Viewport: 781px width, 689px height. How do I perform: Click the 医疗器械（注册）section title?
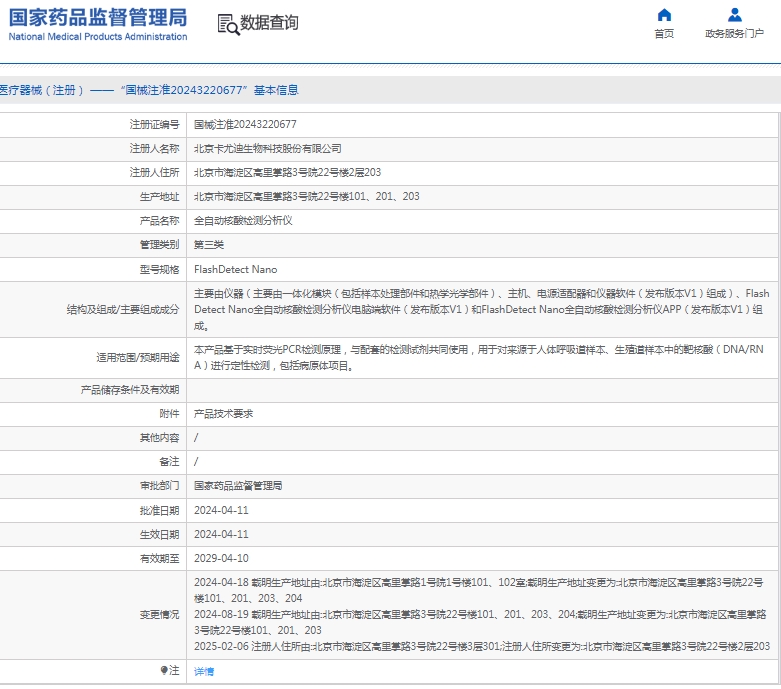point(42,90)
